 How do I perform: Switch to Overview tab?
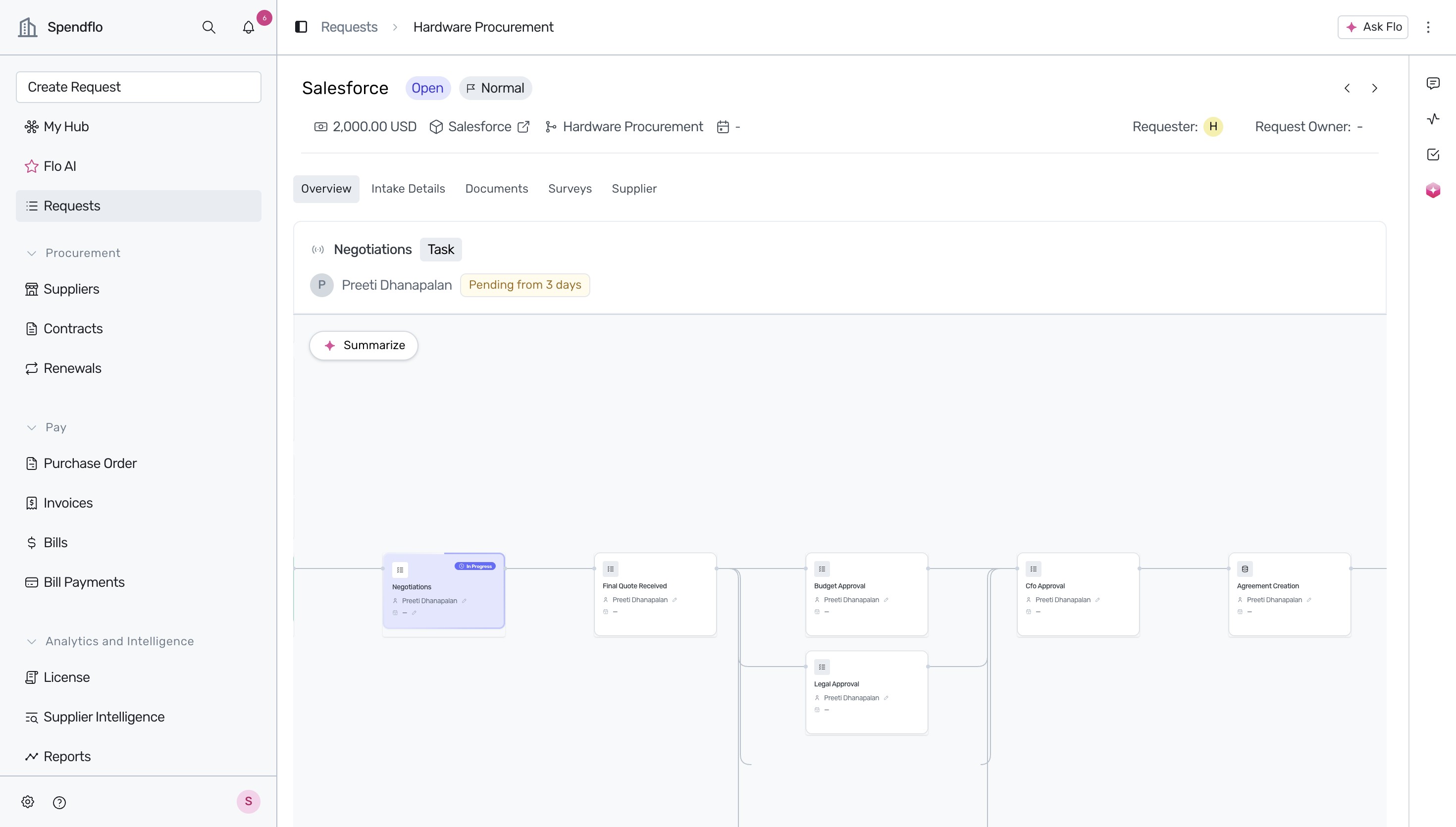click(326, 189)
